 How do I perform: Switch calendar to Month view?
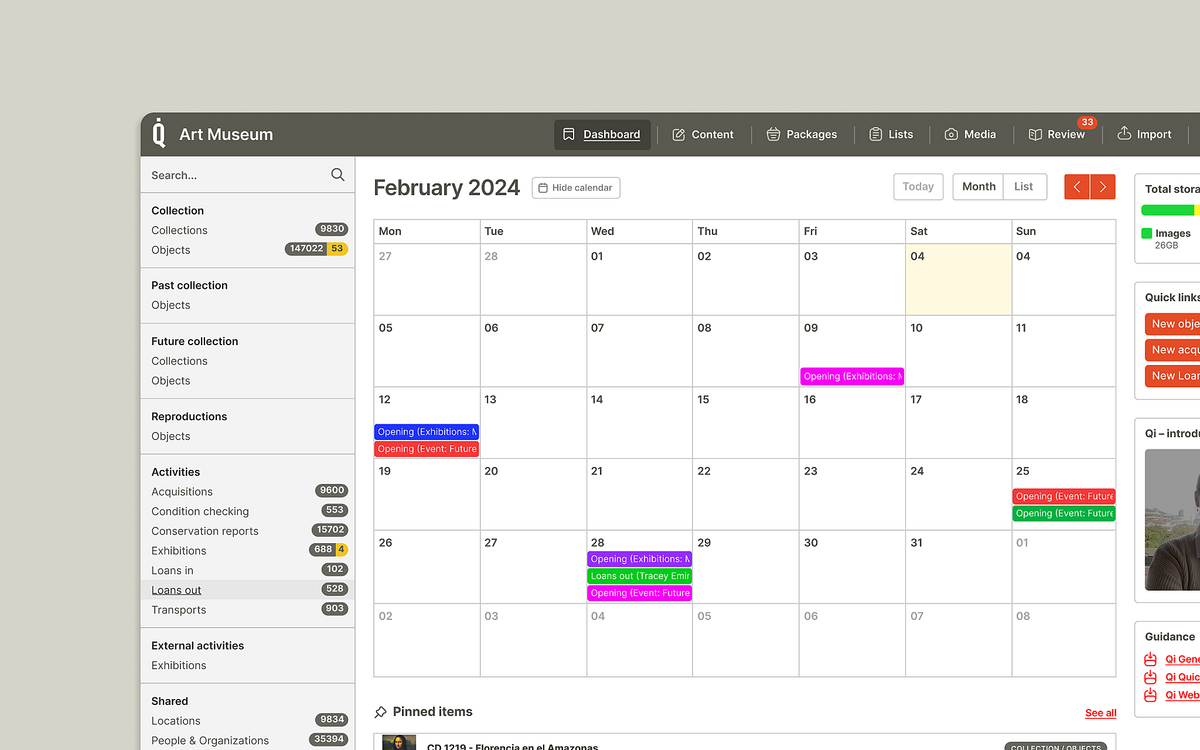[x=977, y=186]
